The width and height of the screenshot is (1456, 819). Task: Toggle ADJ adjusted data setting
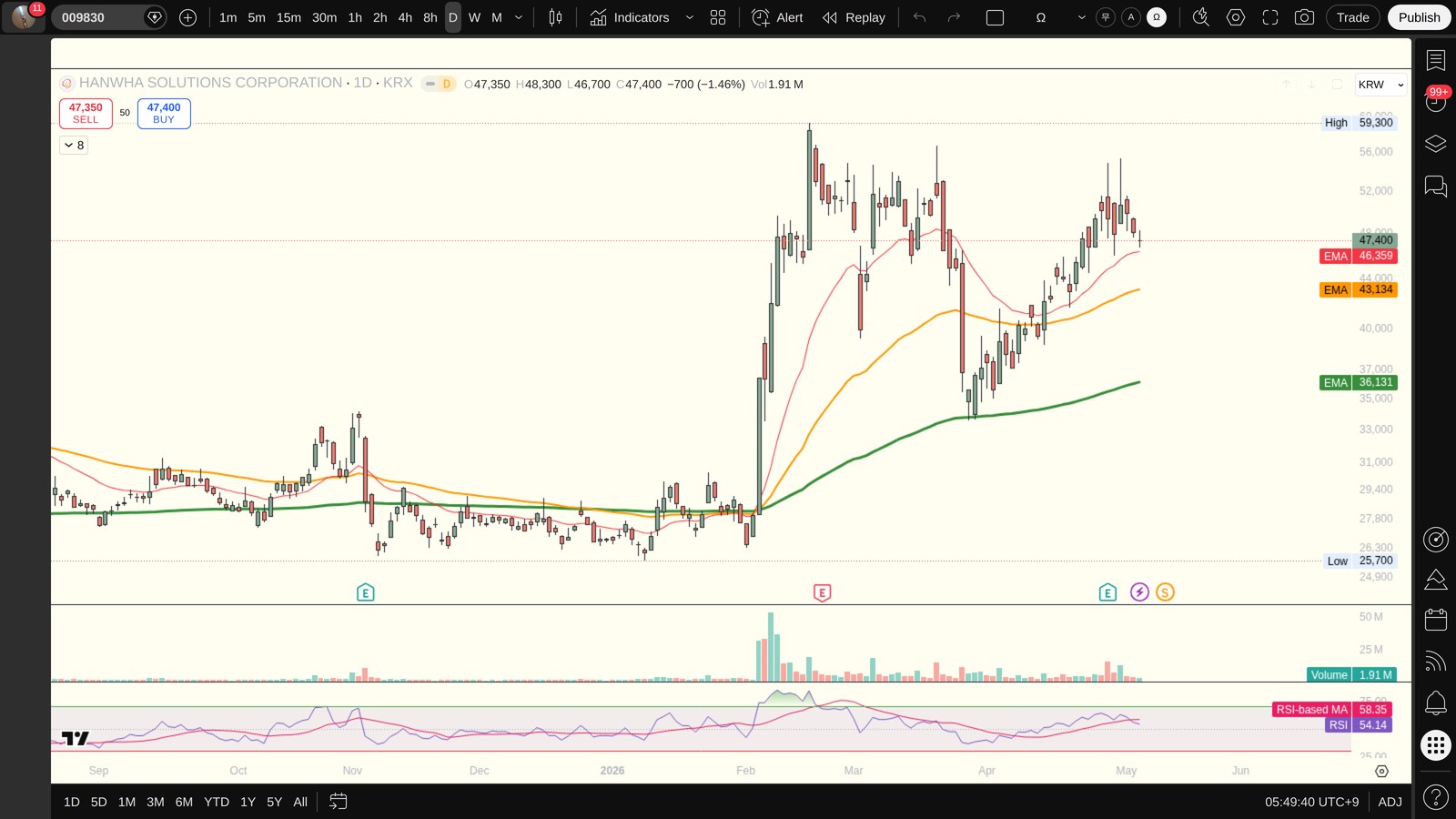tap(1390, 802)
